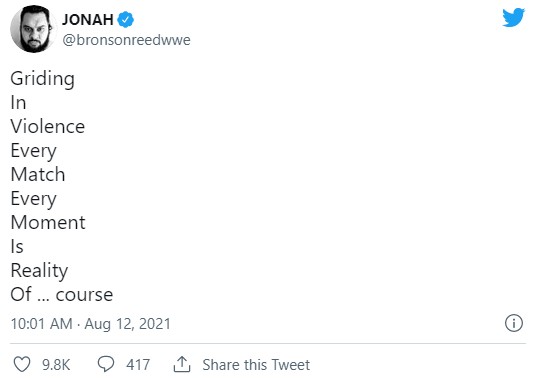Click the word Violence in the tweet
The width and height of the screenshot is (535, 378).
[x=47, y=127]
